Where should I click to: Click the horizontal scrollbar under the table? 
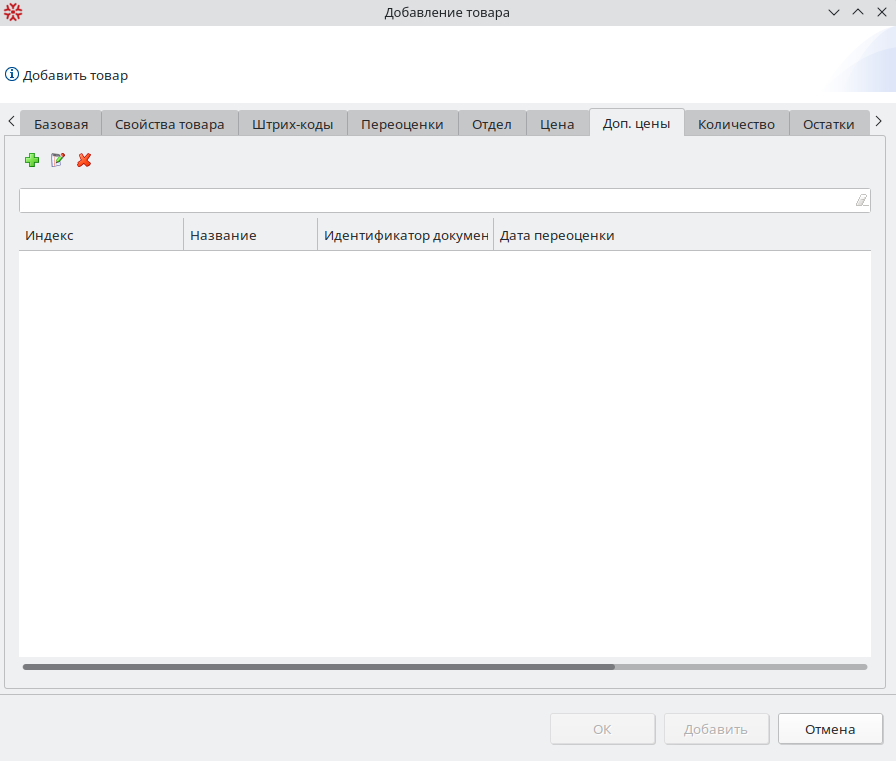coord(318,667)
